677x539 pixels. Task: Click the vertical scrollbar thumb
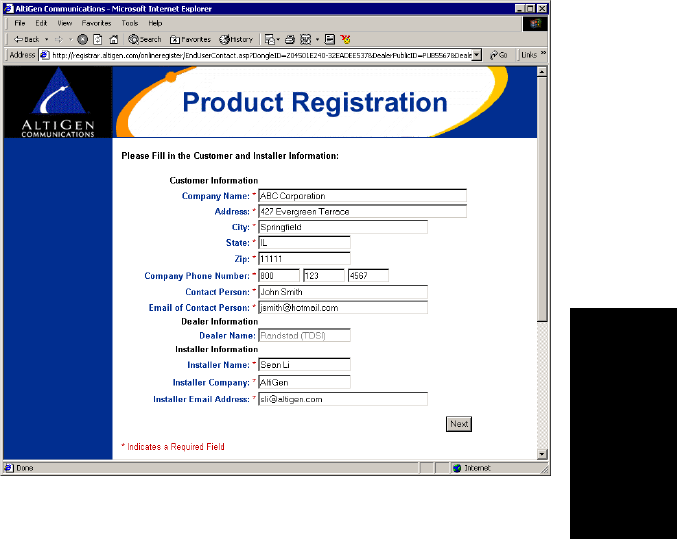542,199
